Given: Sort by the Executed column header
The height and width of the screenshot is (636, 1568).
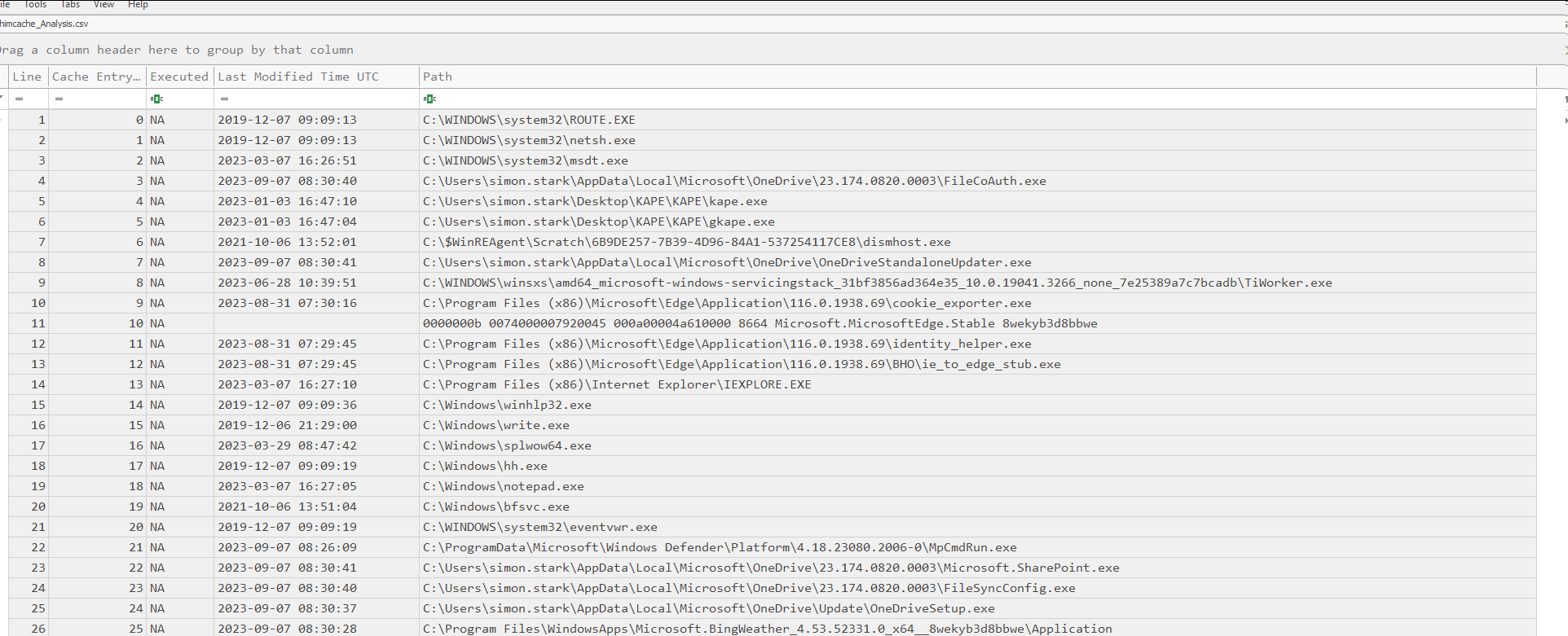Looking at the screenshot, I should click(x=179, y=77).
